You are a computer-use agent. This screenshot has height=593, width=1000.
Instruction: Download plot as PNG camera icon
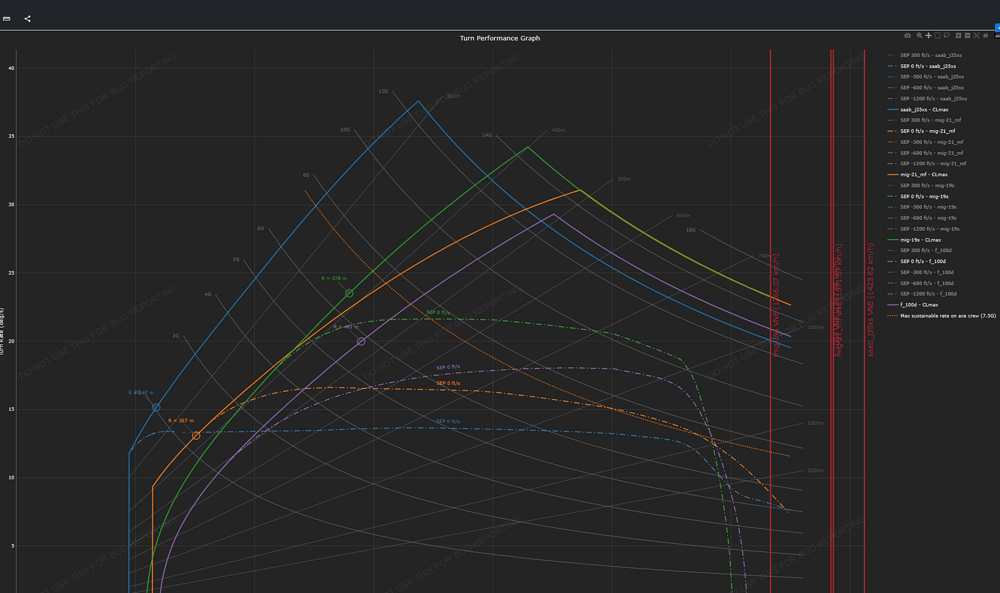tap(908, 36)
